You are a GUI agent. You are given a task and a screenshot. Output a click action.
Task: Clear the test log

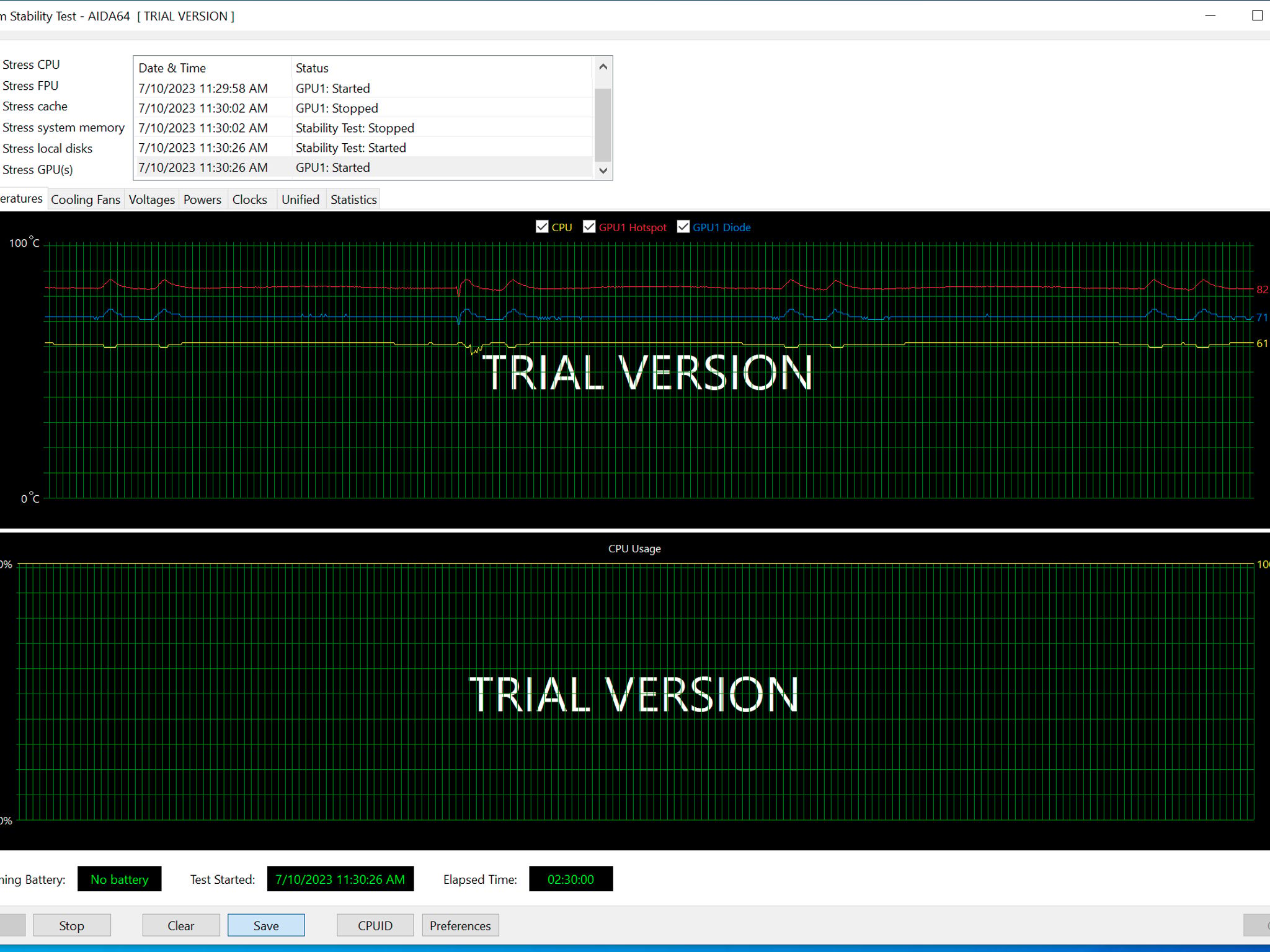(x=181, y=925)
